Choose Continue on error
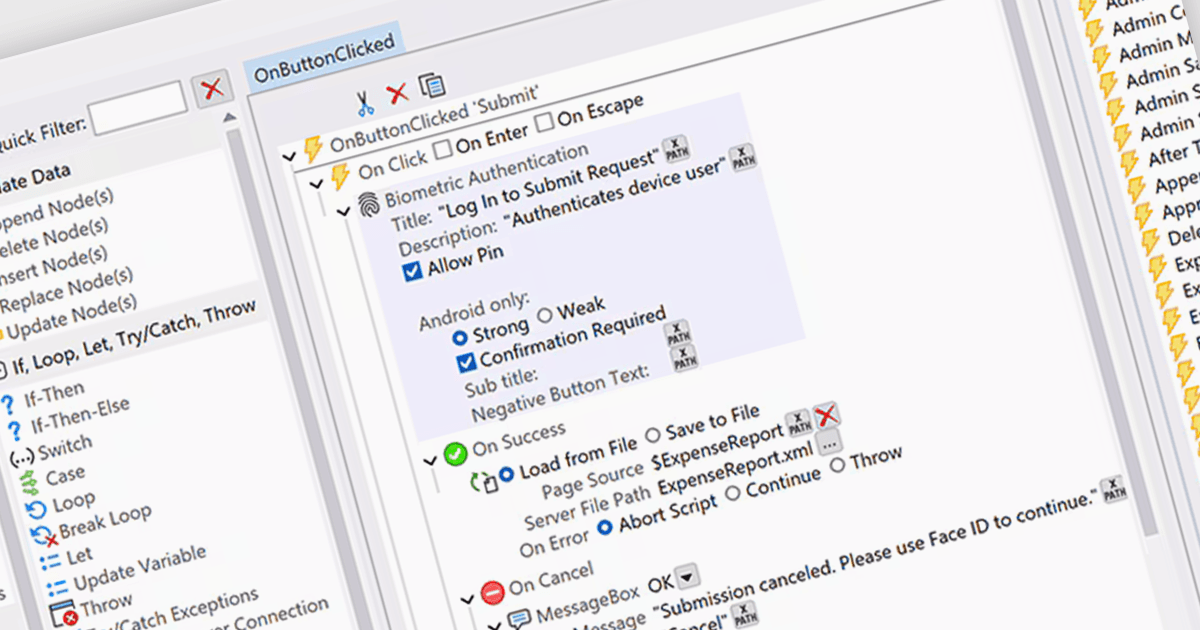Screen dimensions: 1200x630 tap(732, 493)
